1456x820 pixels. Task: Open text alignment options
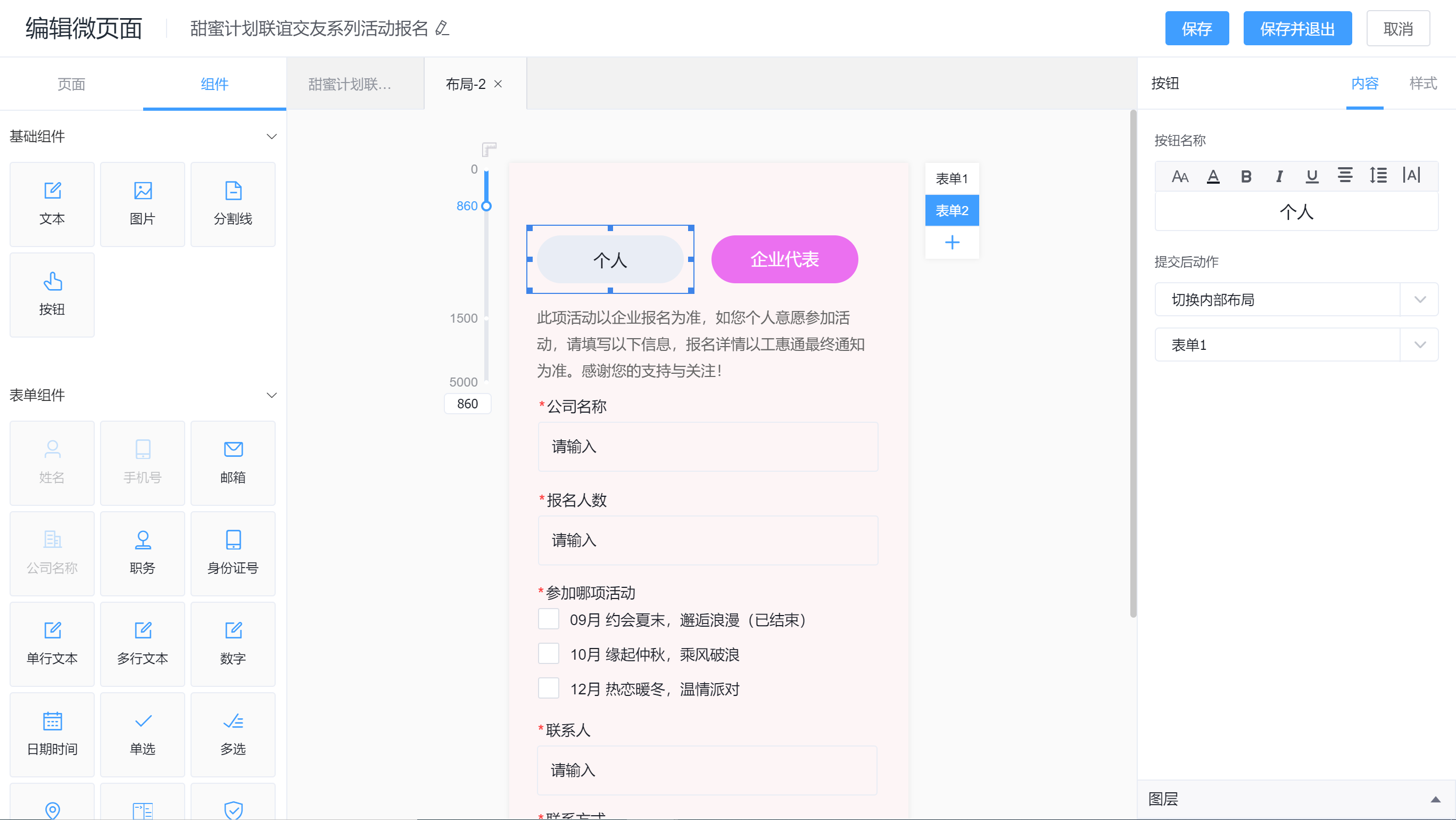[1345, 175]
